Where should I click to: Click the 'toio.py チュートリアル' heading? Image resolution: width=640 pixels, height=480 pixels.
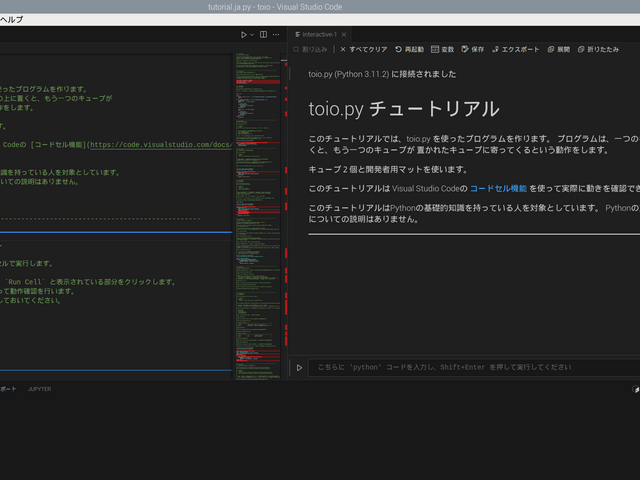click(x=404, y=109)
